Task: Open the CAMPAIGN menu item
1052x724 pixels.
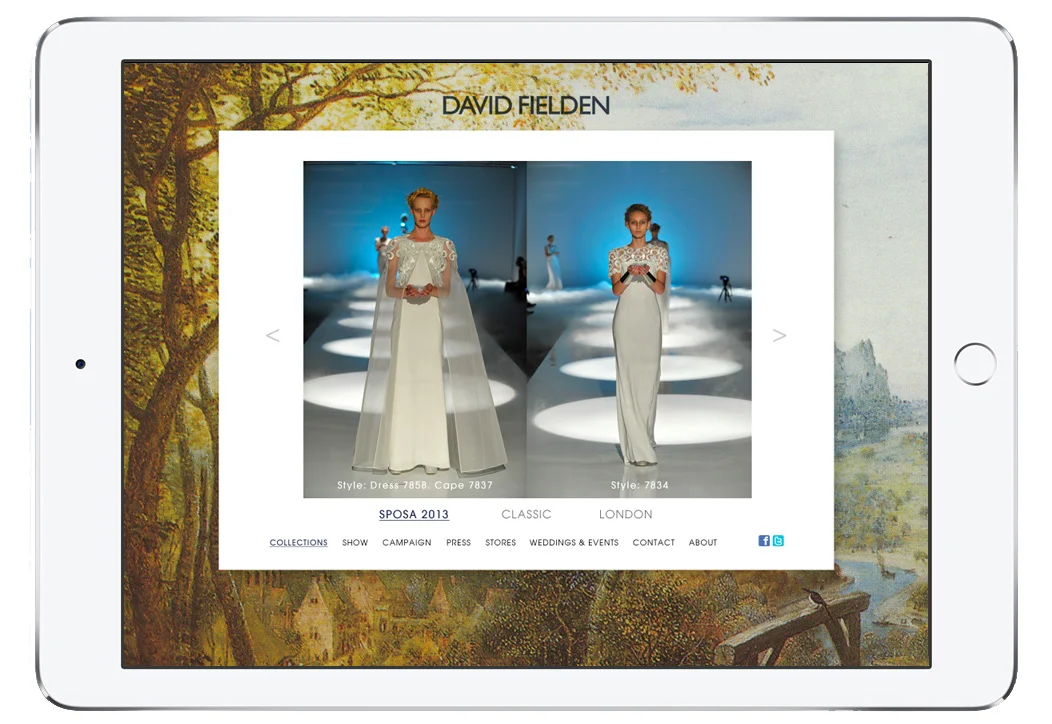Action: click(407, 542)
